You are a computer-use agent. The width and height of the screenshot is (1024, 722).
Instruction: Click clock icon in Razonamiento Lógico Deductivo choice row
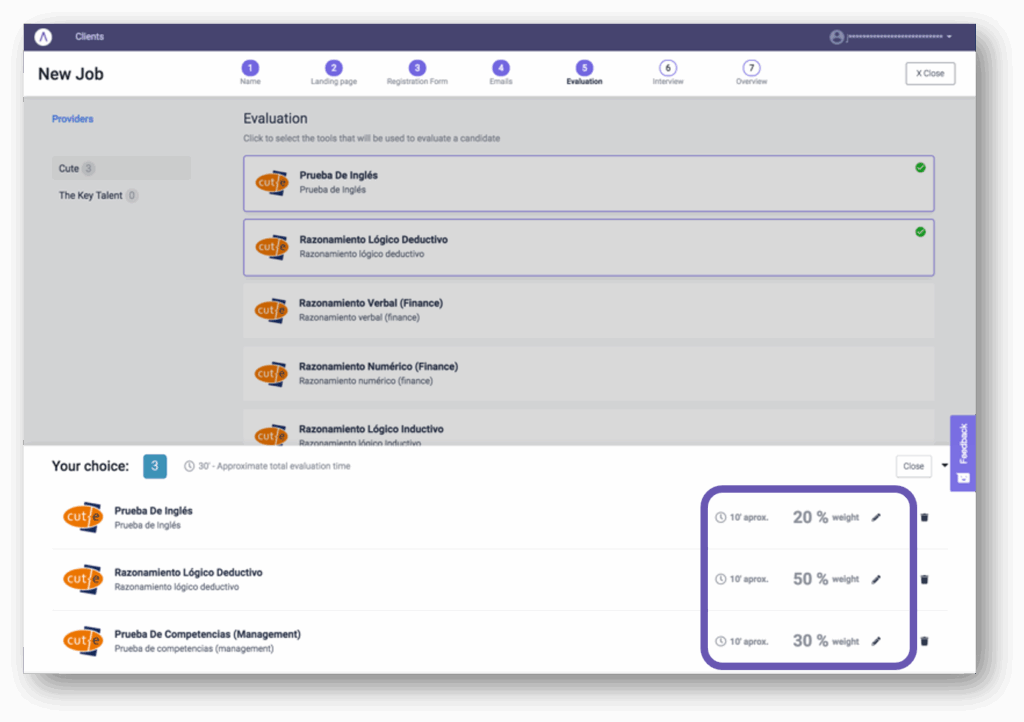721,579
